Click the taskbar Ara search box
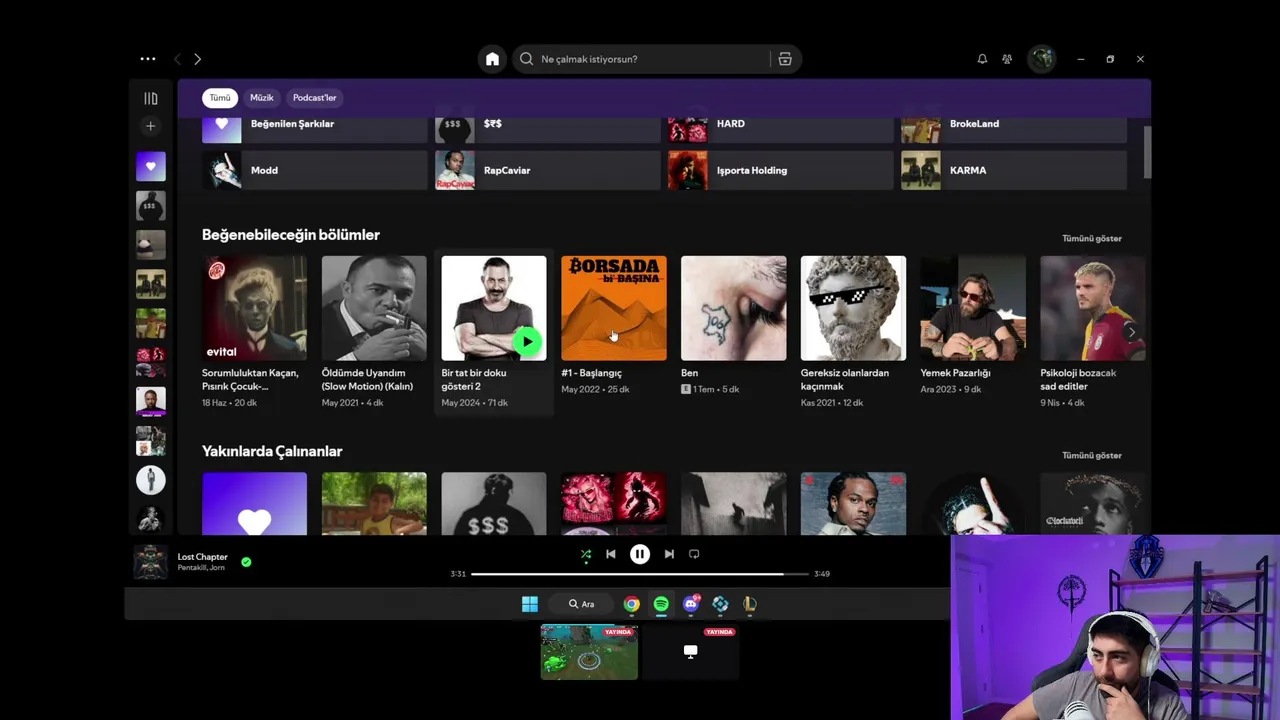This screenshot has width=1280, height=720. click(x=582, y=604)
